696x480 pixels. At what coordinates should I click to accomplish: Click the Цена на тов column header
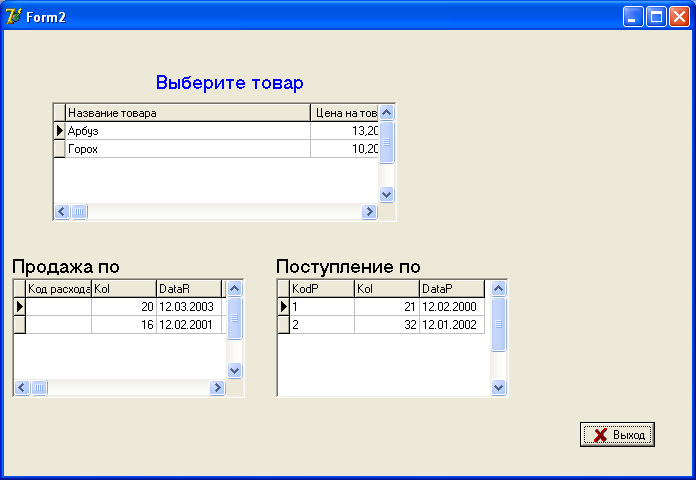pos(344,113)
